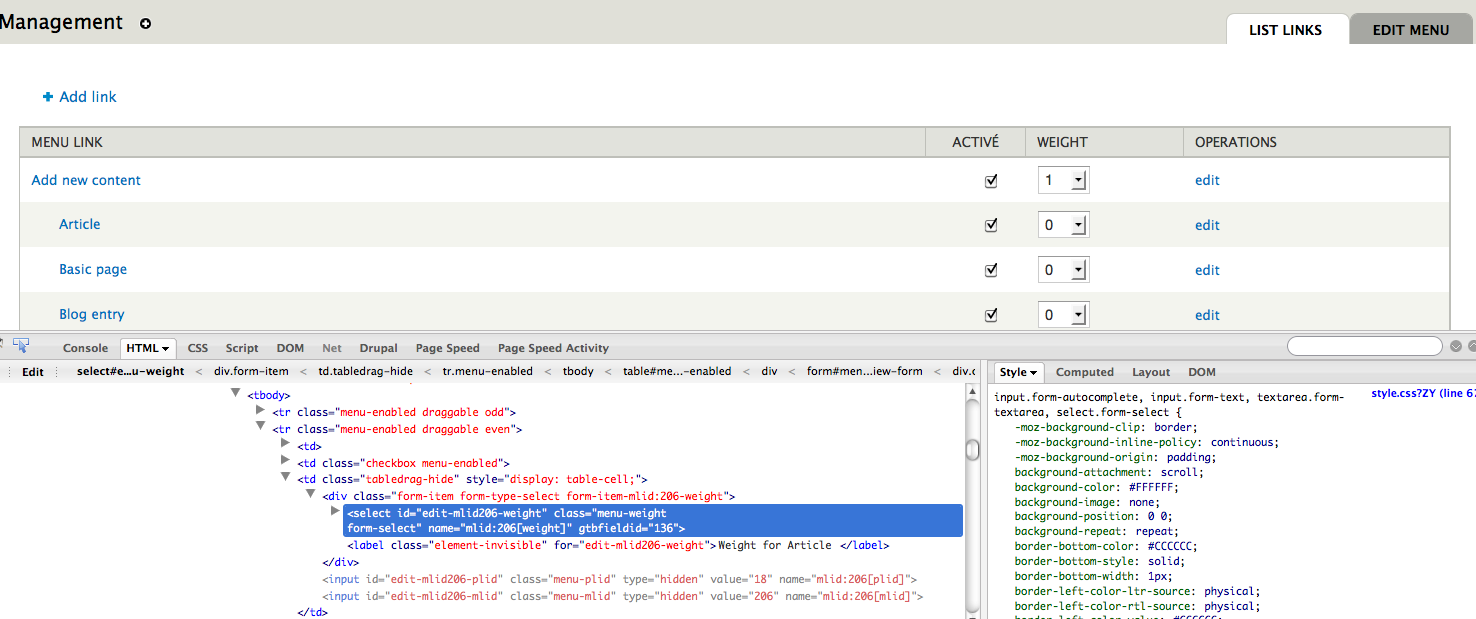Screen dimensions: 1476x619
Task: Select the element inspector arrow tool in Firebug
Action: pyautogui.click(x=22, y=344)
